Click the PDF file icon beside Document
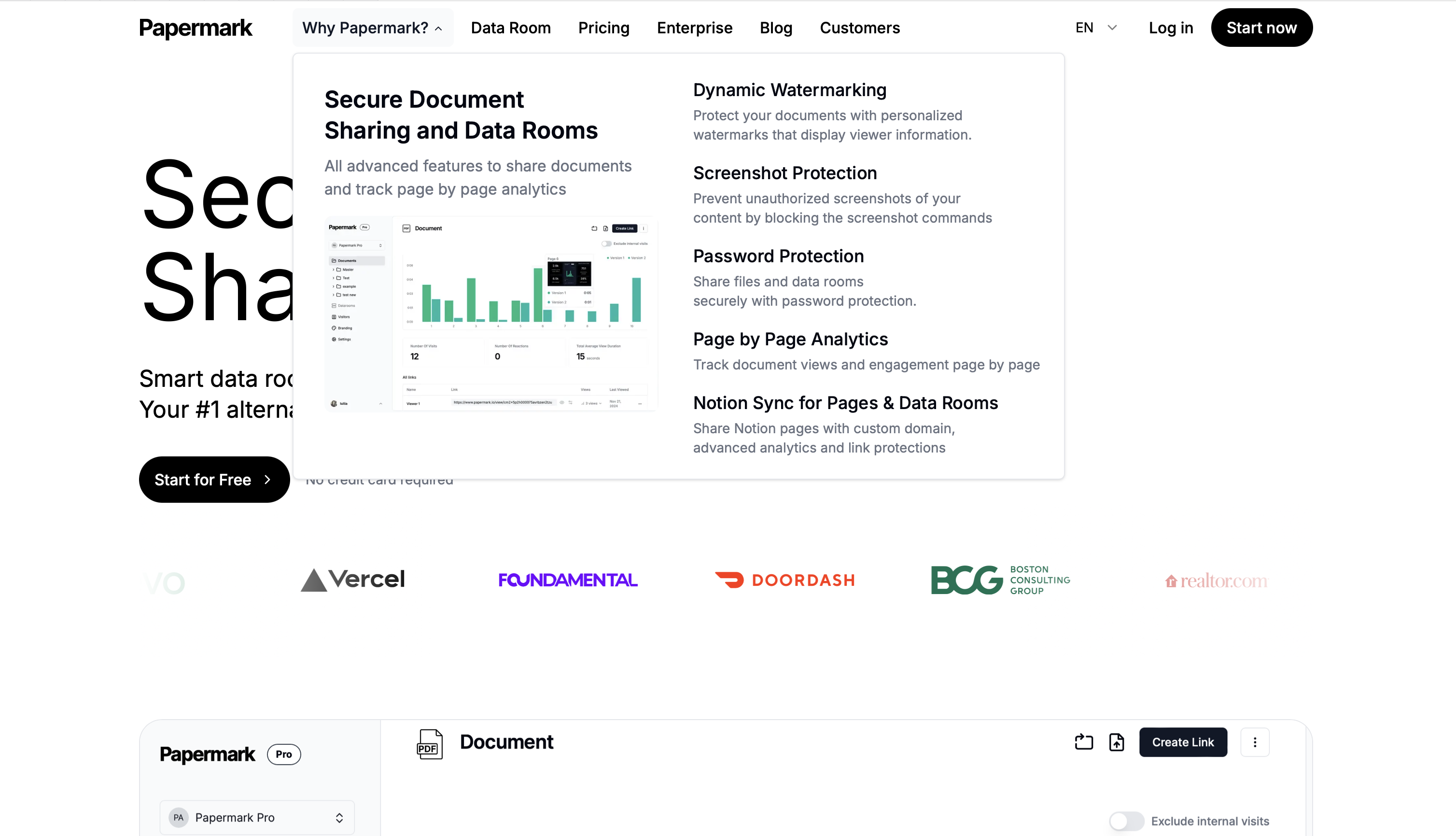Viewport: 1456px width, 836px height. [429, 744]
